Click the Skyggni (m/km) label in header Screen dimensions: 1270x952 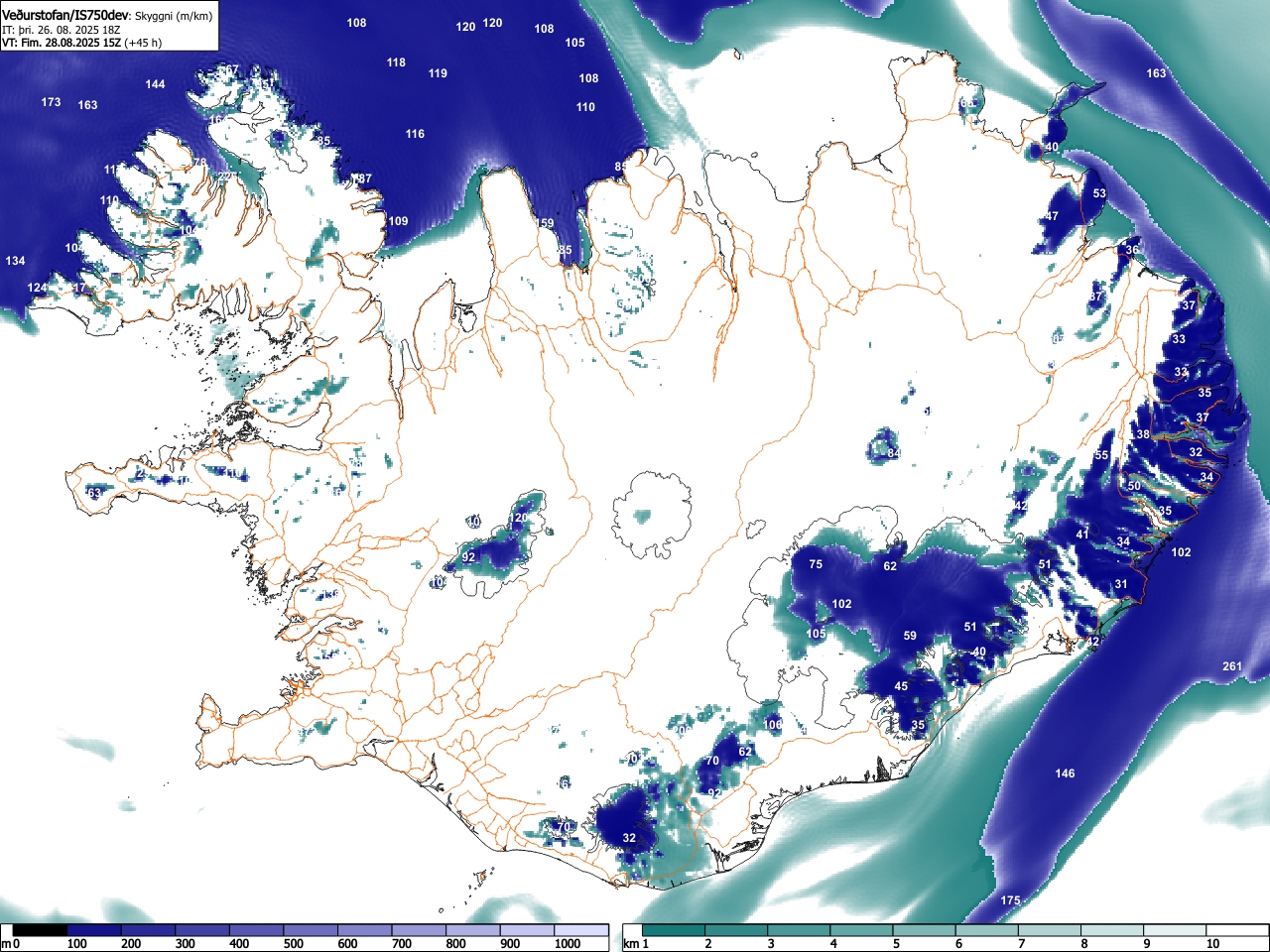coord(174,17)
